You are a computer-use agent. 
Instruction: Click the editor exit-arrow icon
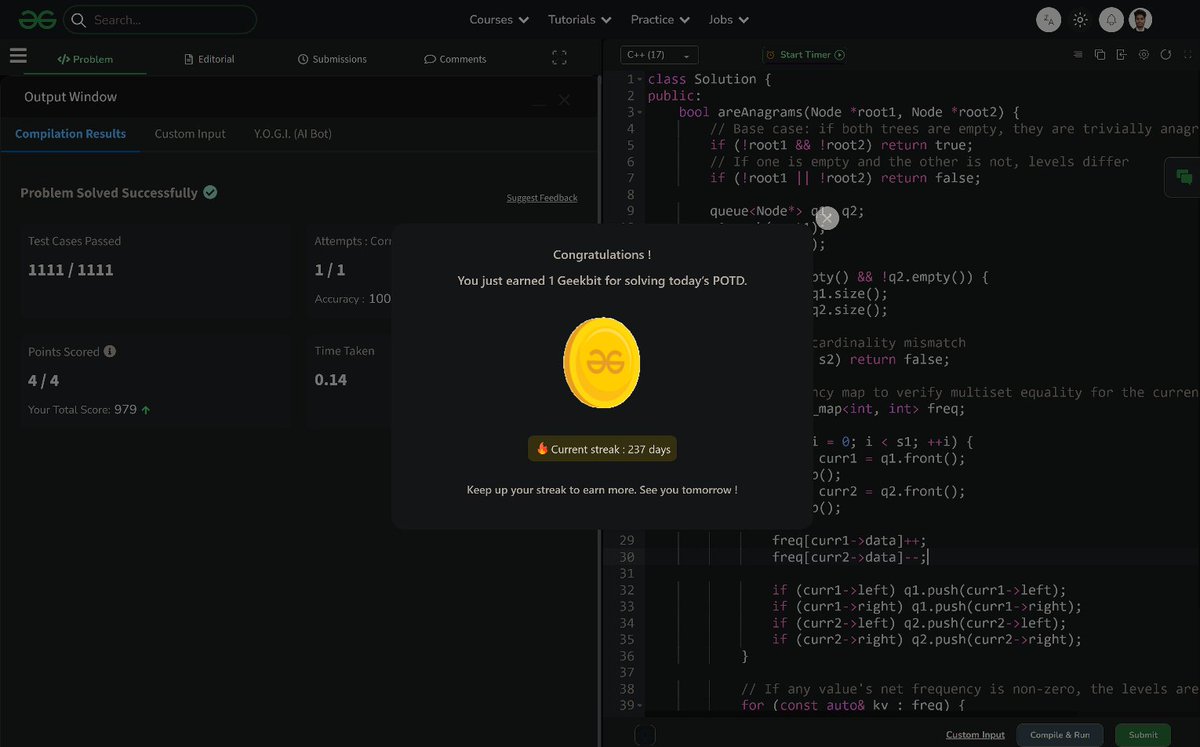pos(1122,55)
